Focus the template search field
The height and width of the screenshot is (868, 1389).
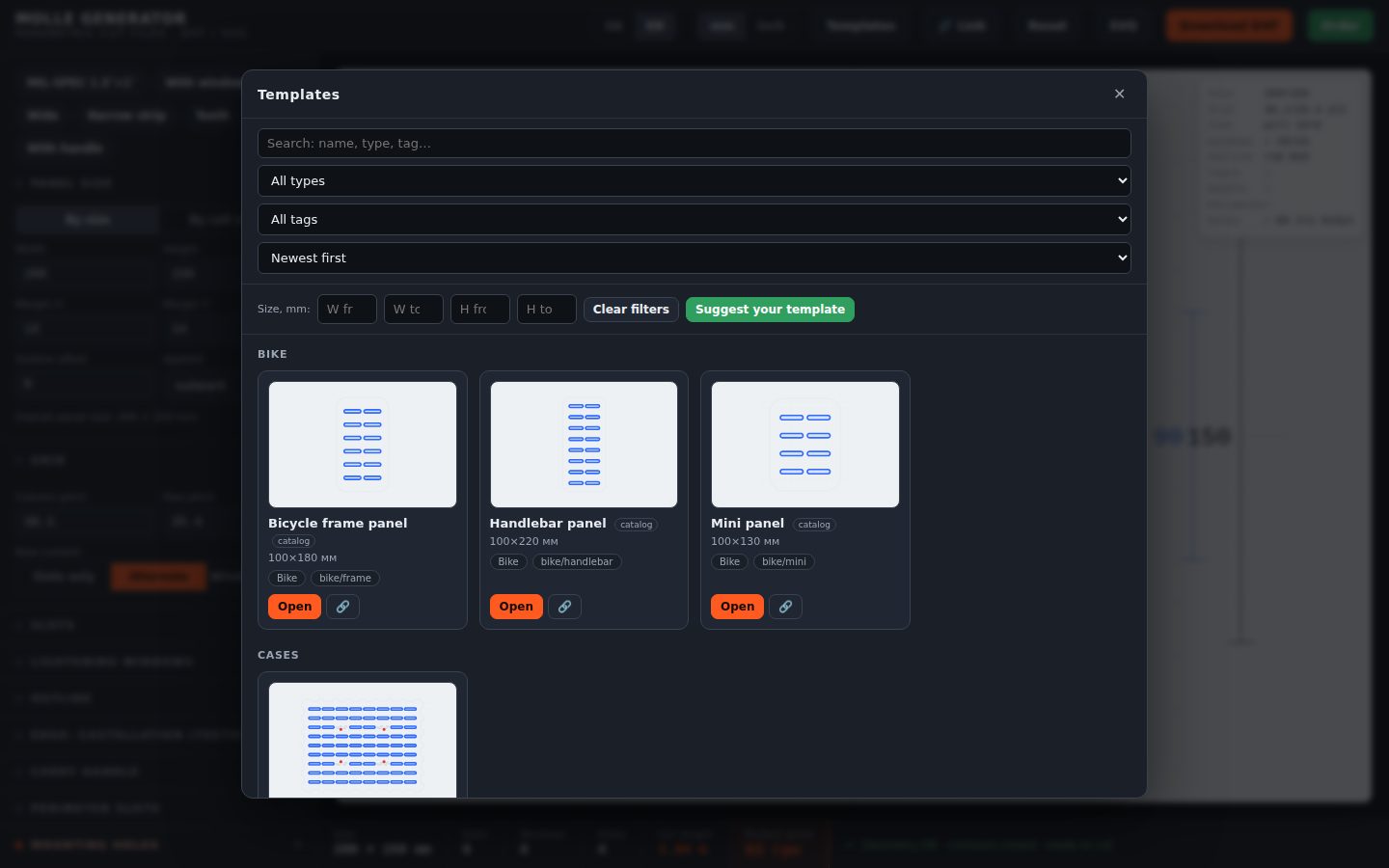pyautogui.click(x=694, y=144)
